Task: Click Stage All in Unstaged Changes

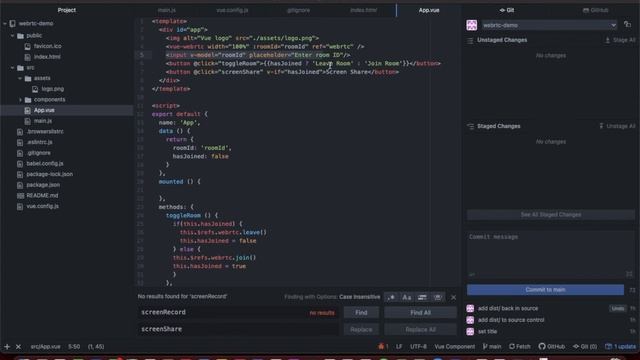Action: tap(620, 40)
